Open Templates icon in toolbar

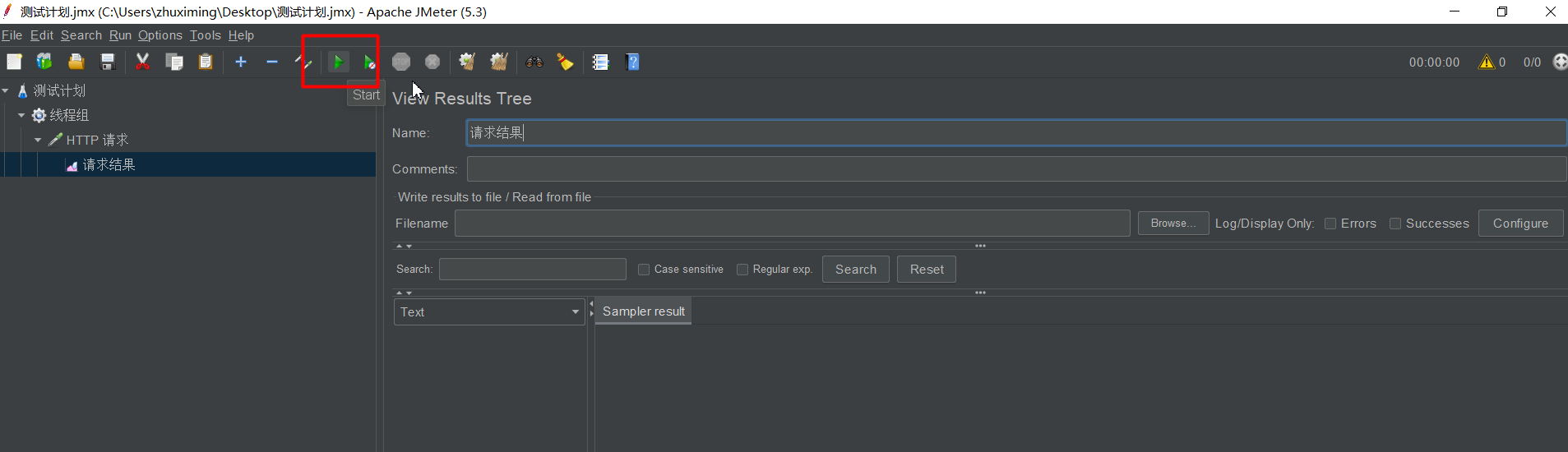point(44,62)
